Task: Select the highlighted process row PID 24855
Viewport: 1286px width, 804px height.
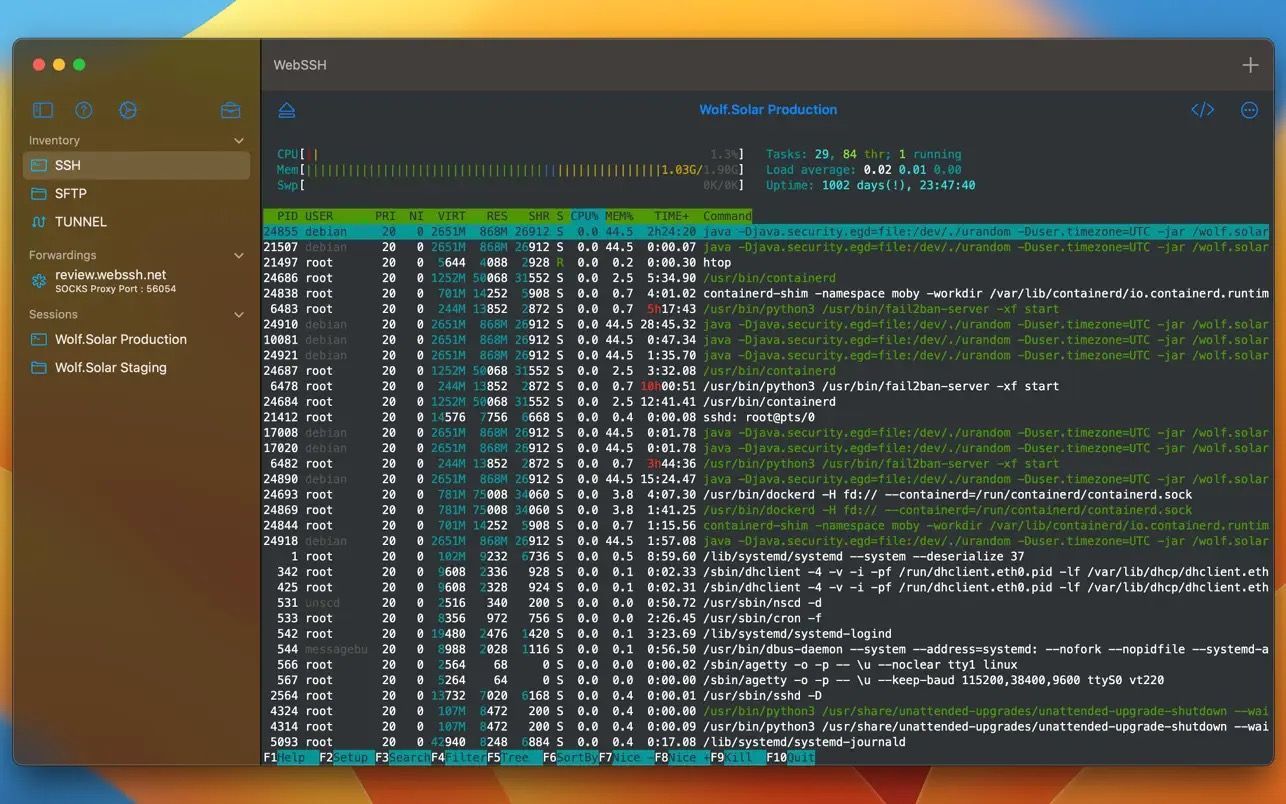Action: point(766,232)
